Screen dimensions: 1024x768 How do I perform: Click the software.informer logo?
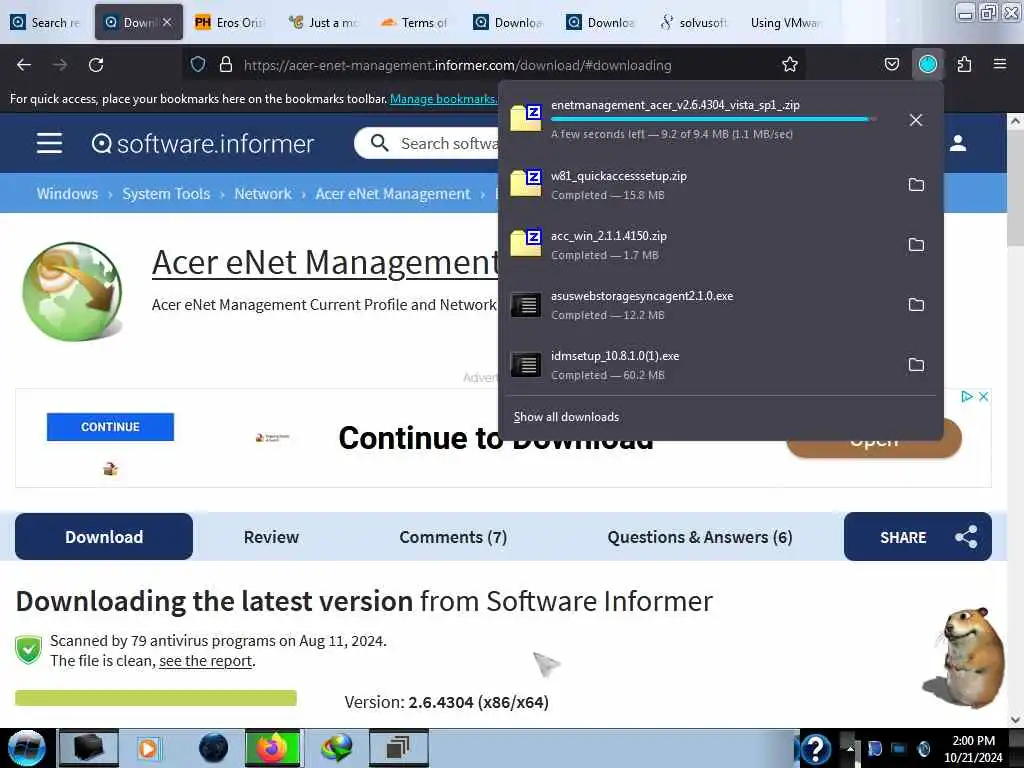(x=202, y=144)
